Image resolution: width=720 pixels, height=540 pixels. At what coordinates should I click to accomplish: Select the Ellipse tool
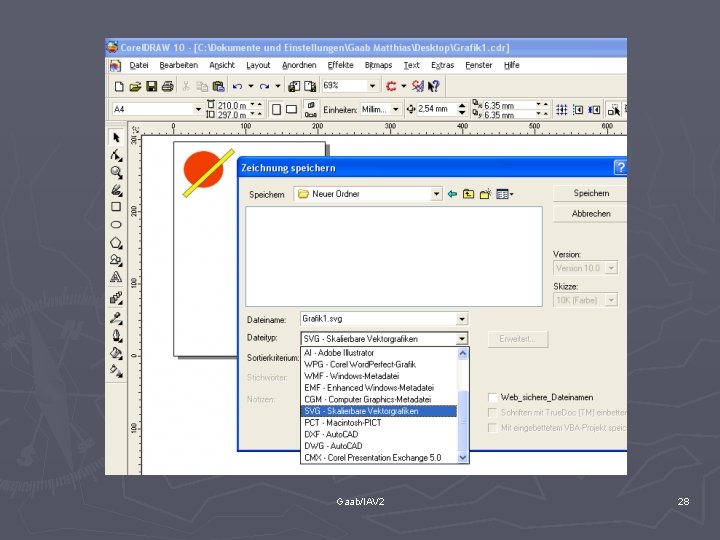[x=116, y=225]
